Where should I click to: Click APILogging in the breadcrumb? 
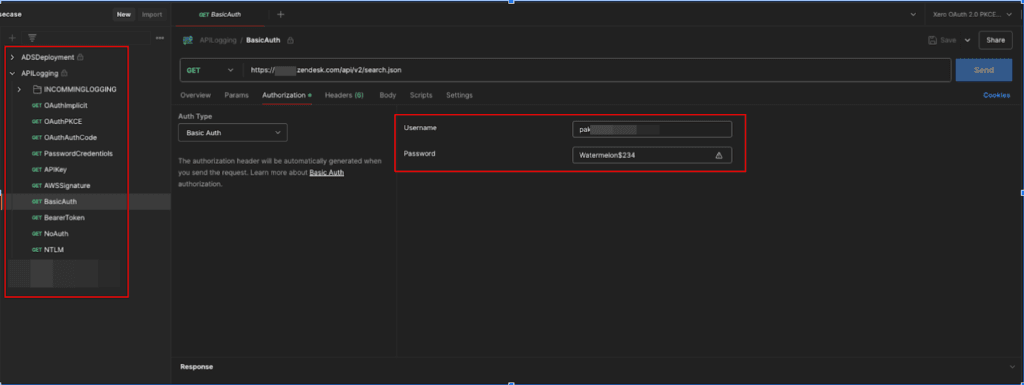coord(218,40)
